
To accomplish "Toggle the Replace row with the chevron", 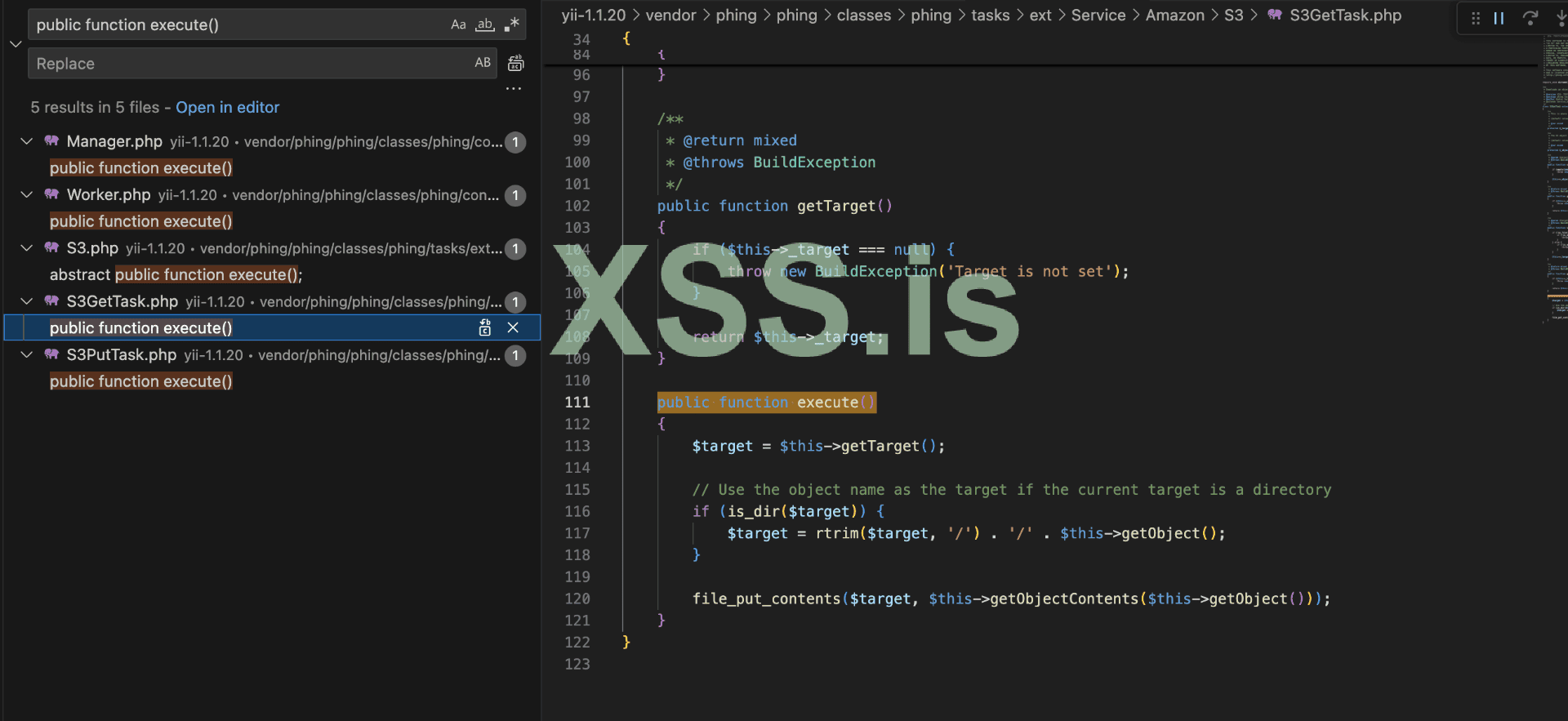I will 16,44.
